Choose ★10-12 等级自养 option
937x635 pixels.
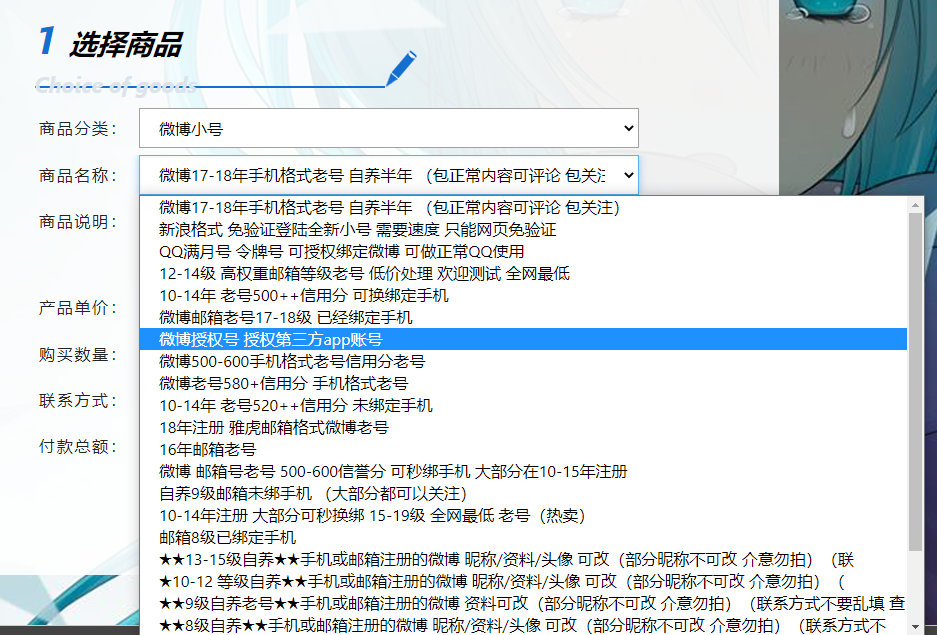click(x=523, y=581)
